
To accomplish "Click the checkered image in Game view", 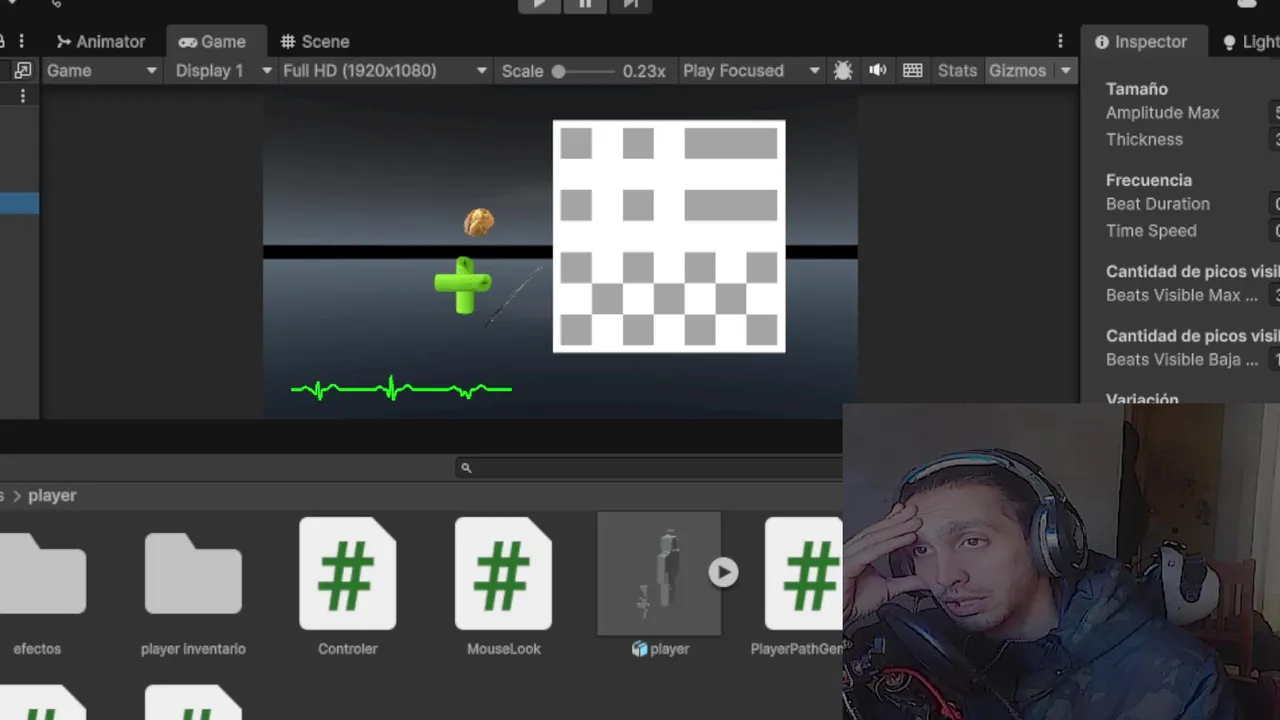I will pyautogui.click(x=669, y=237).
